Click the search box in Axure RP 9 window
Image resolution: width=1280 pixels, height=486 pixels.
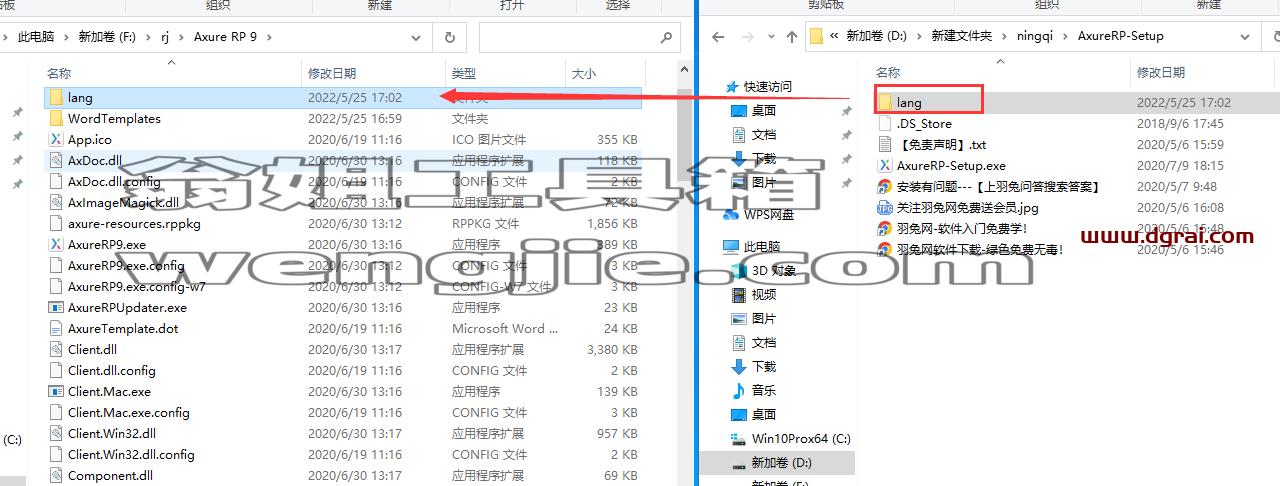580,37
